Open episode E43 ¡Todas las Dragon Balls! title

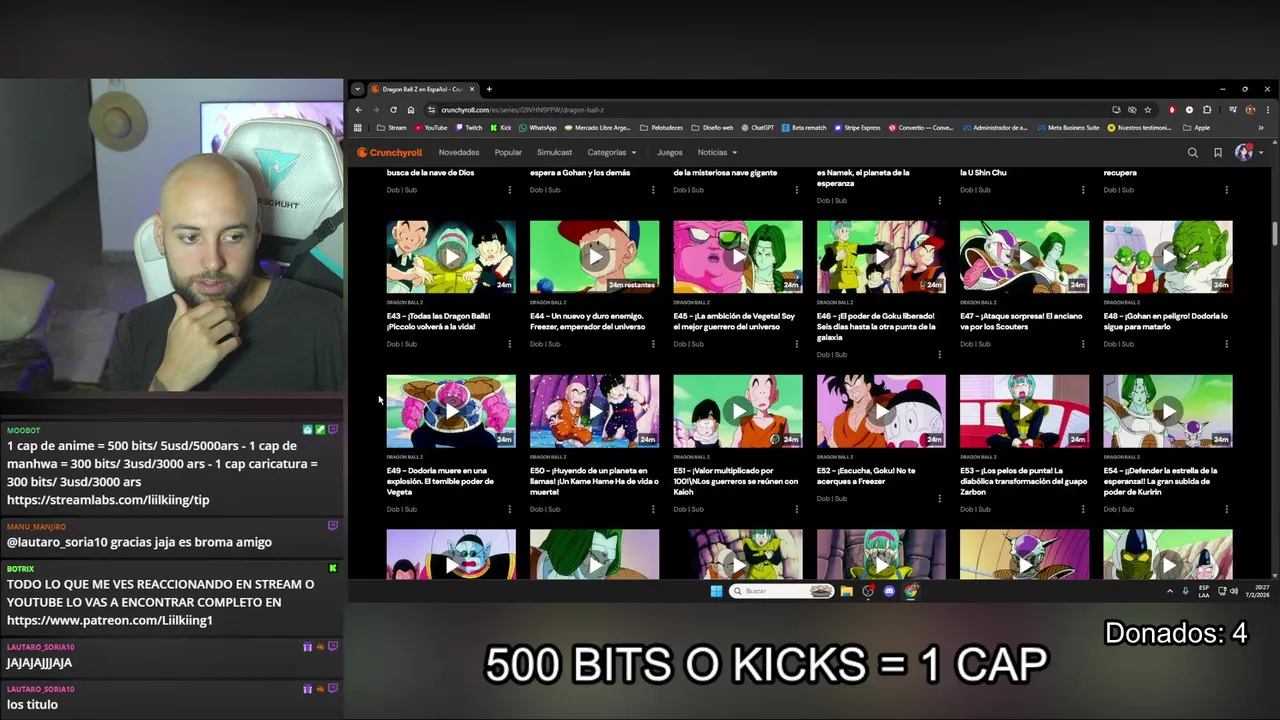[x=439, y=321]
